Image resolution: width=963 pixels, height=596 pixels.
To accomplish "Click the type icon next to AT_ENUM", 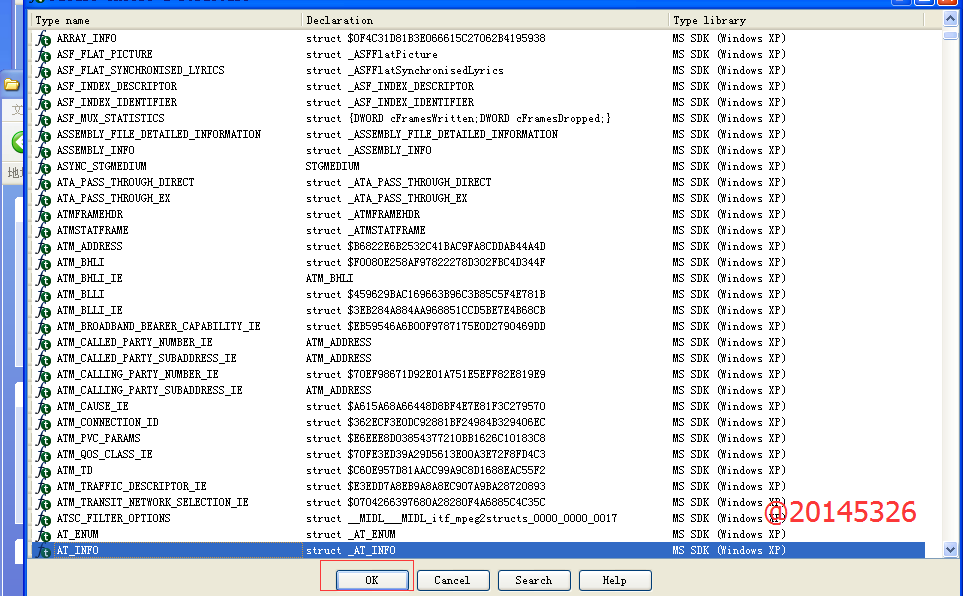I will tap(43, 535).
